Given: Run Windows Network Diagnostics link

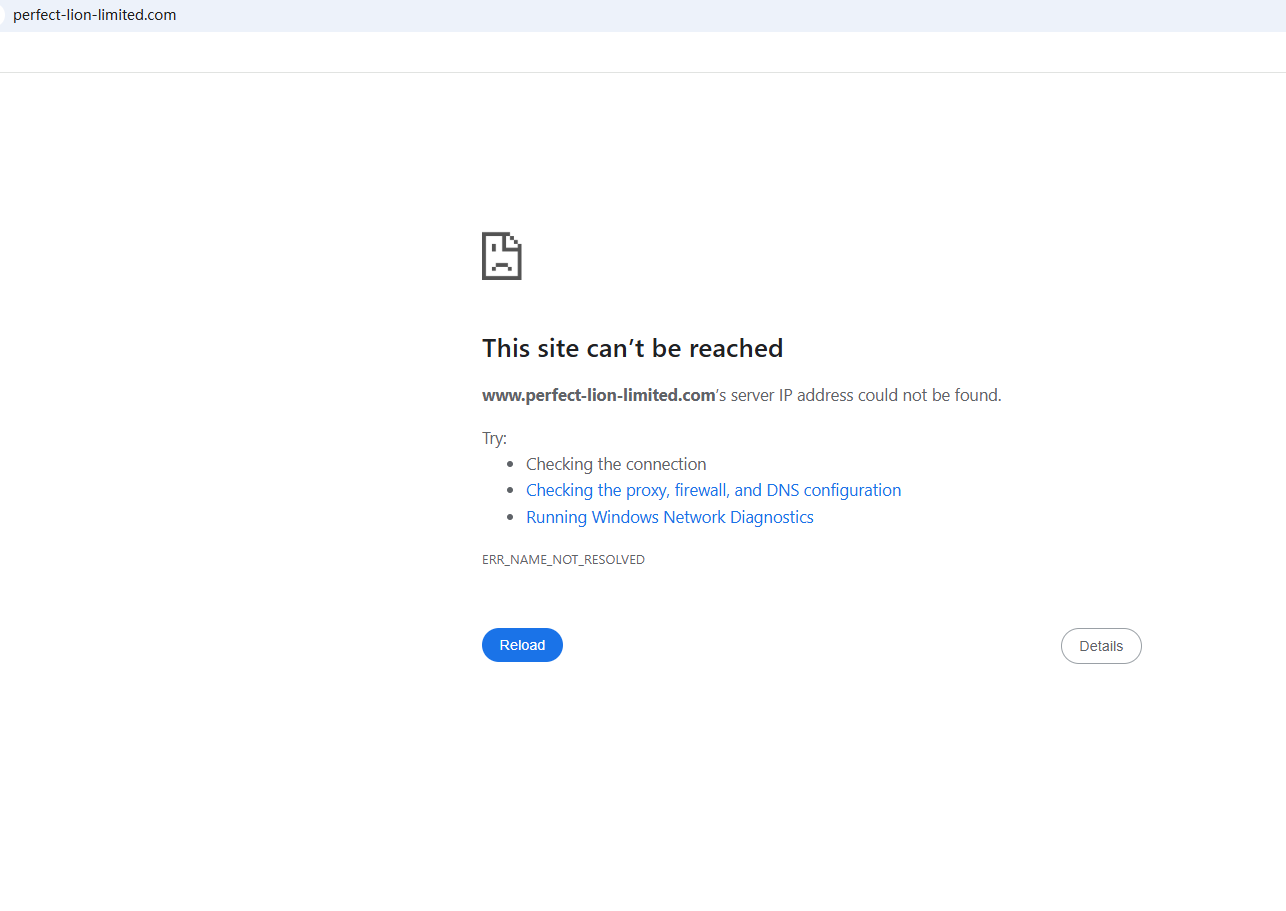Looking at the screenshot, I should tap(669, 517).
